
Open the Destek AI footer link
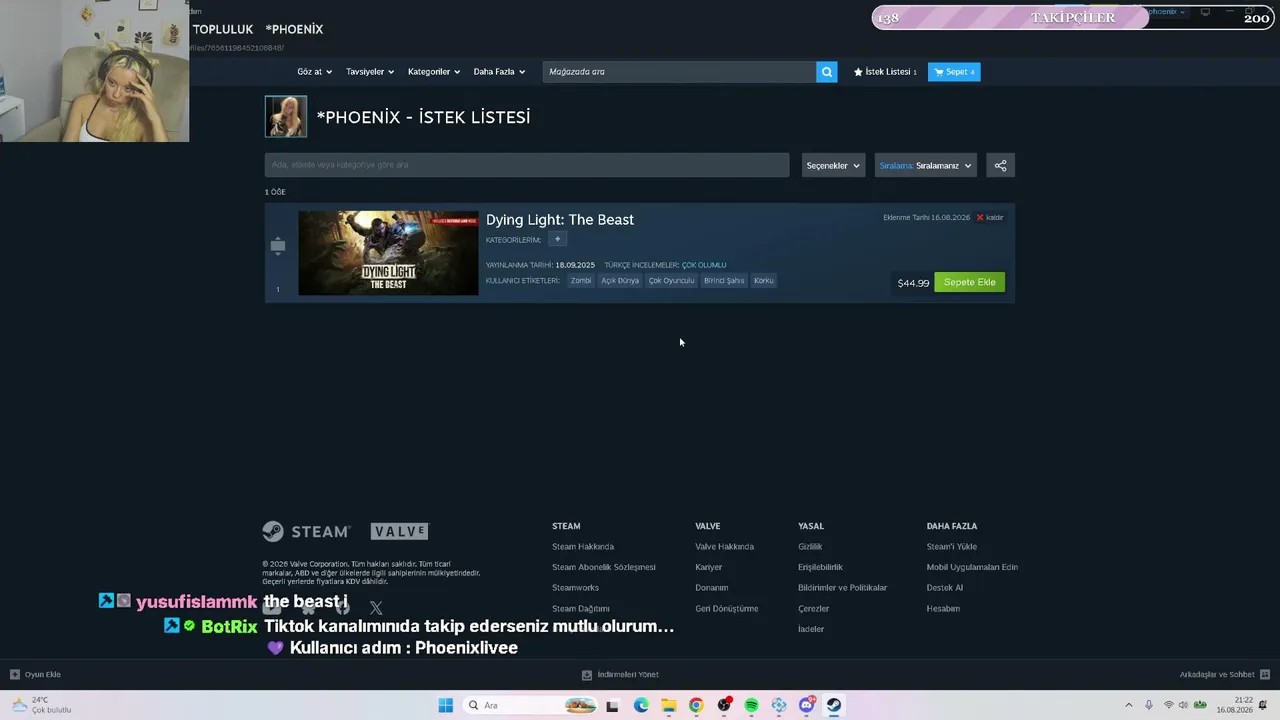point(945,588)
